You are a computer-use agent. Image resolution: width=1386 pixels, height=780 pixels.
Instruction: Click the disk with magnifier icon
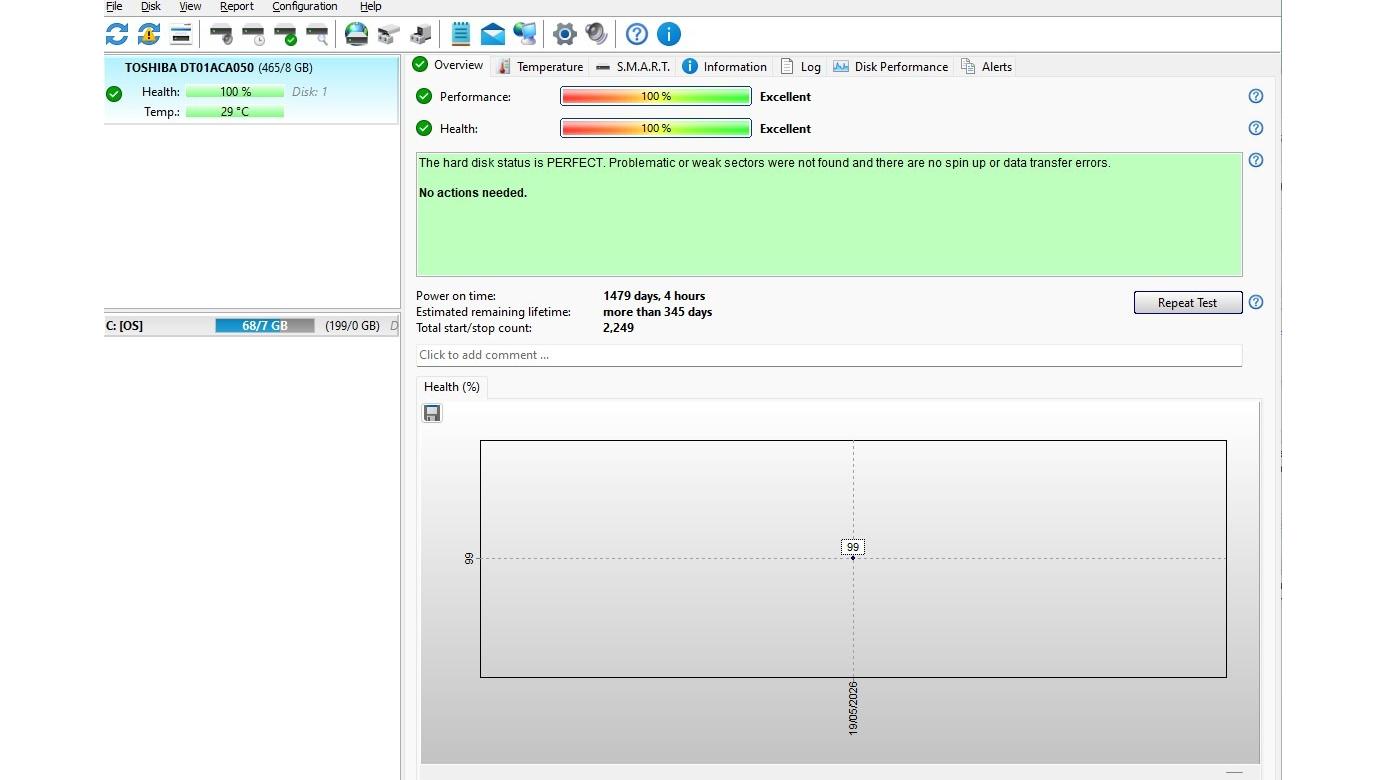click(x=318, y=34)
